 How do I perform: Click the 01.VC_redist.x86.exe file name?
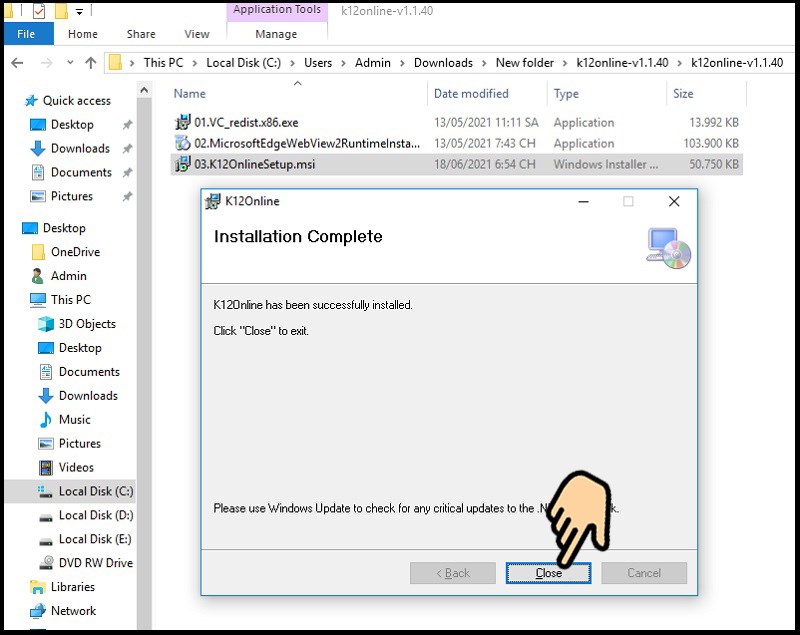tap(246, 122)
